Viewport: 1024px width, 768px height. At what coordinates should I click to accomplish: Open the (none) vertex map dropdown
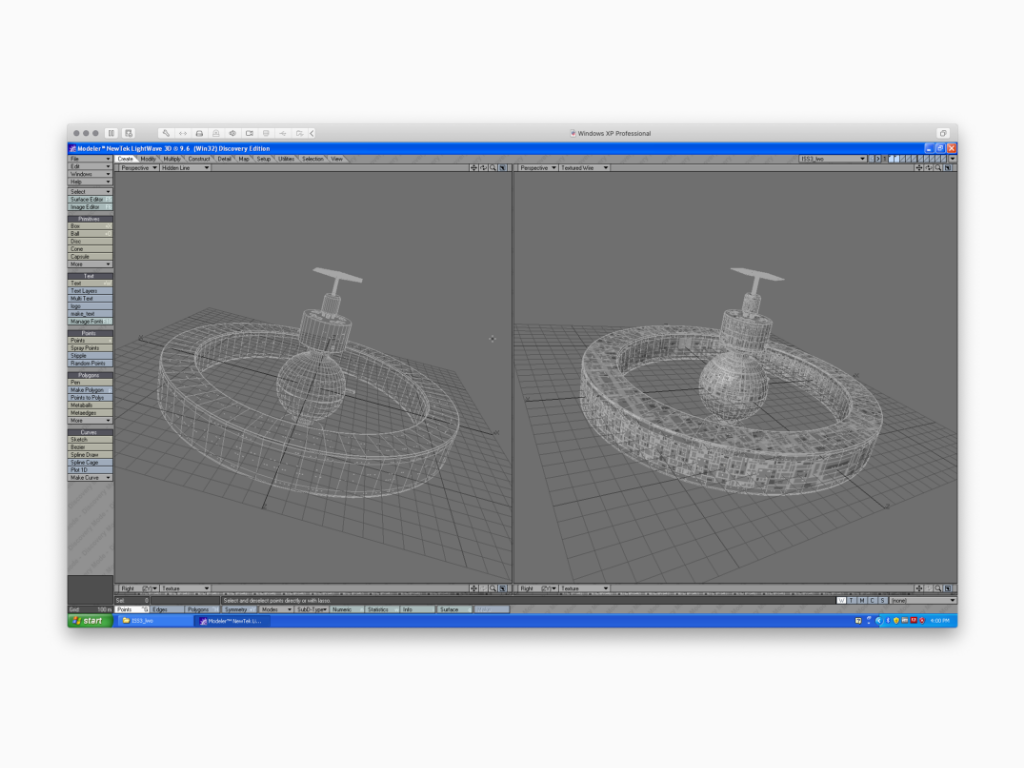[x=923, y=600]
